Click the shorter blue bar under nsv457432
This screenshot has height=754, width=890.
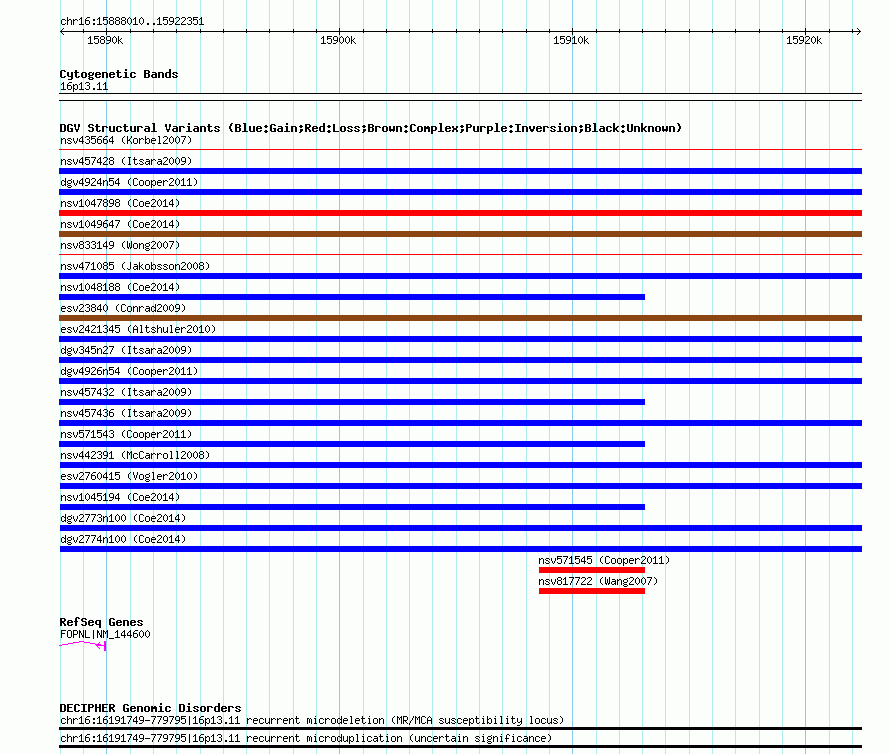(x=352, y=402)
